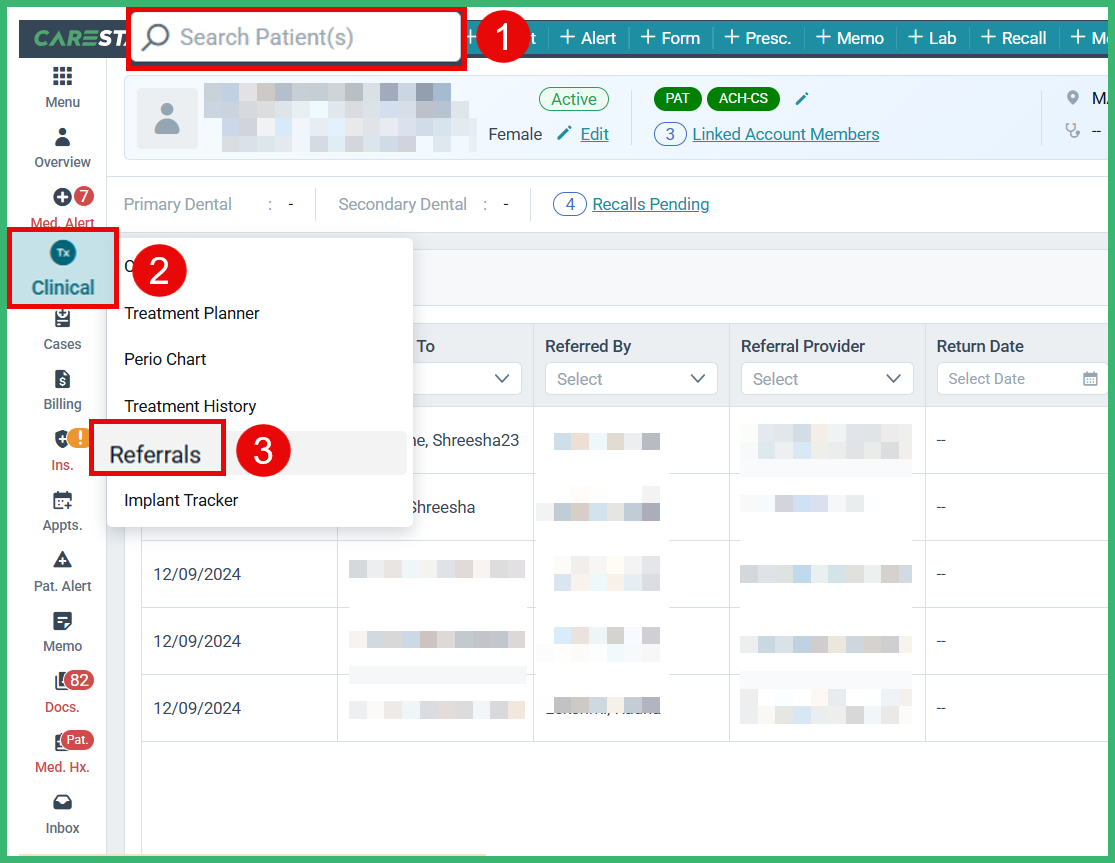Open the Overview sidebar icon
1115x863 pixels.
point(63,137)
